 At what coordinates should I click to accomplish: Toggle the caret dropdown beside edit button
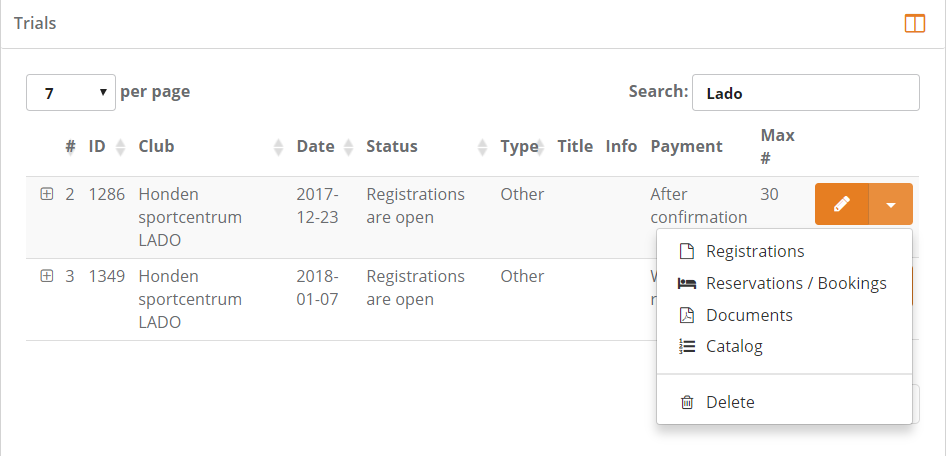coord(891,204)
